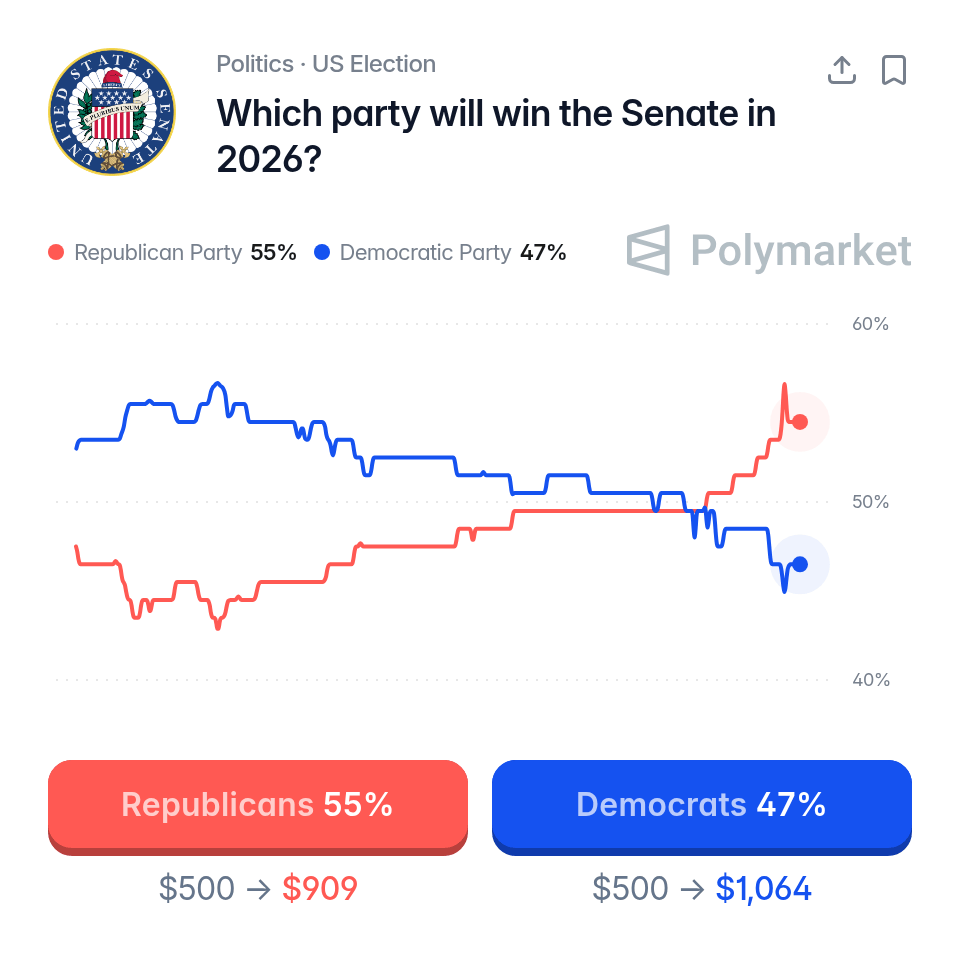Screen dimensions: 960x960
Task: Click the 50% axis gridline label
Action: (870, 502)
